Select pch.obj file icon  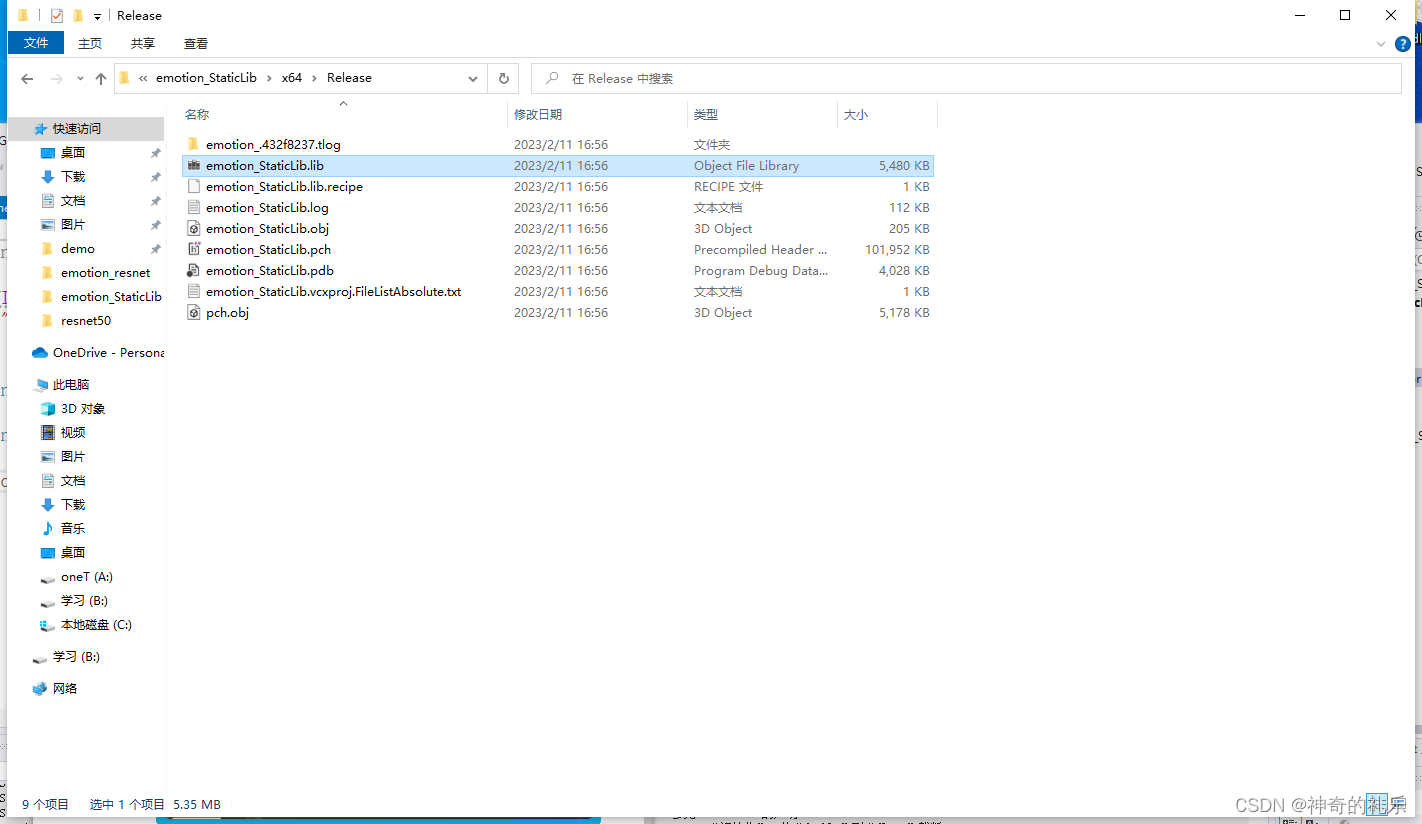pos(194,312)
